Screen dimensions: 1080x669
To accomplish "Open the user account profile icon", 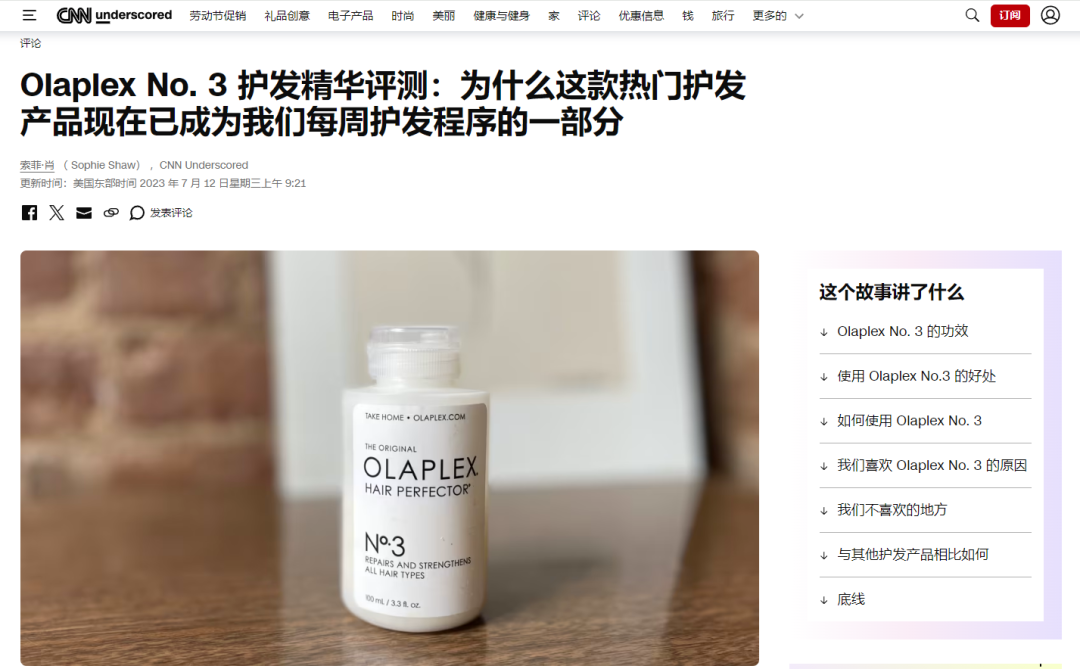I will tap(1050, 15).
